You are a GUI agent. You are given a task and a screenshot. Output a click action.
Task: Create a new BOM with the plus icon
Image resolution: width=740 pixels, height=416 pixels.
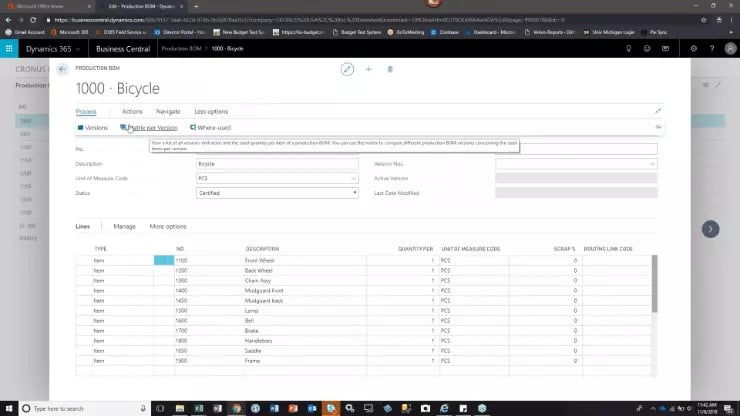(369, 69)
